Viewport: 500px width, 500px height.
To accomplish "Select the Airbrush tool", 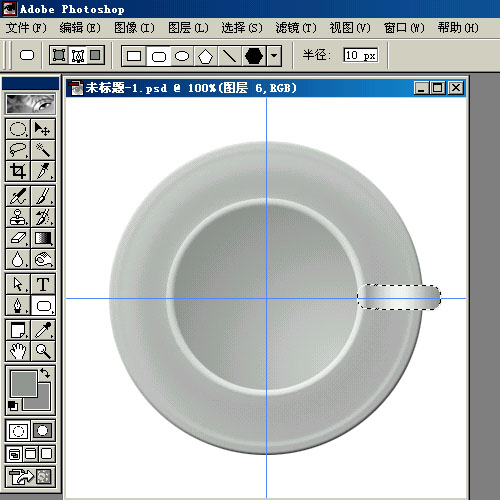I will click(x=18, y=196).
